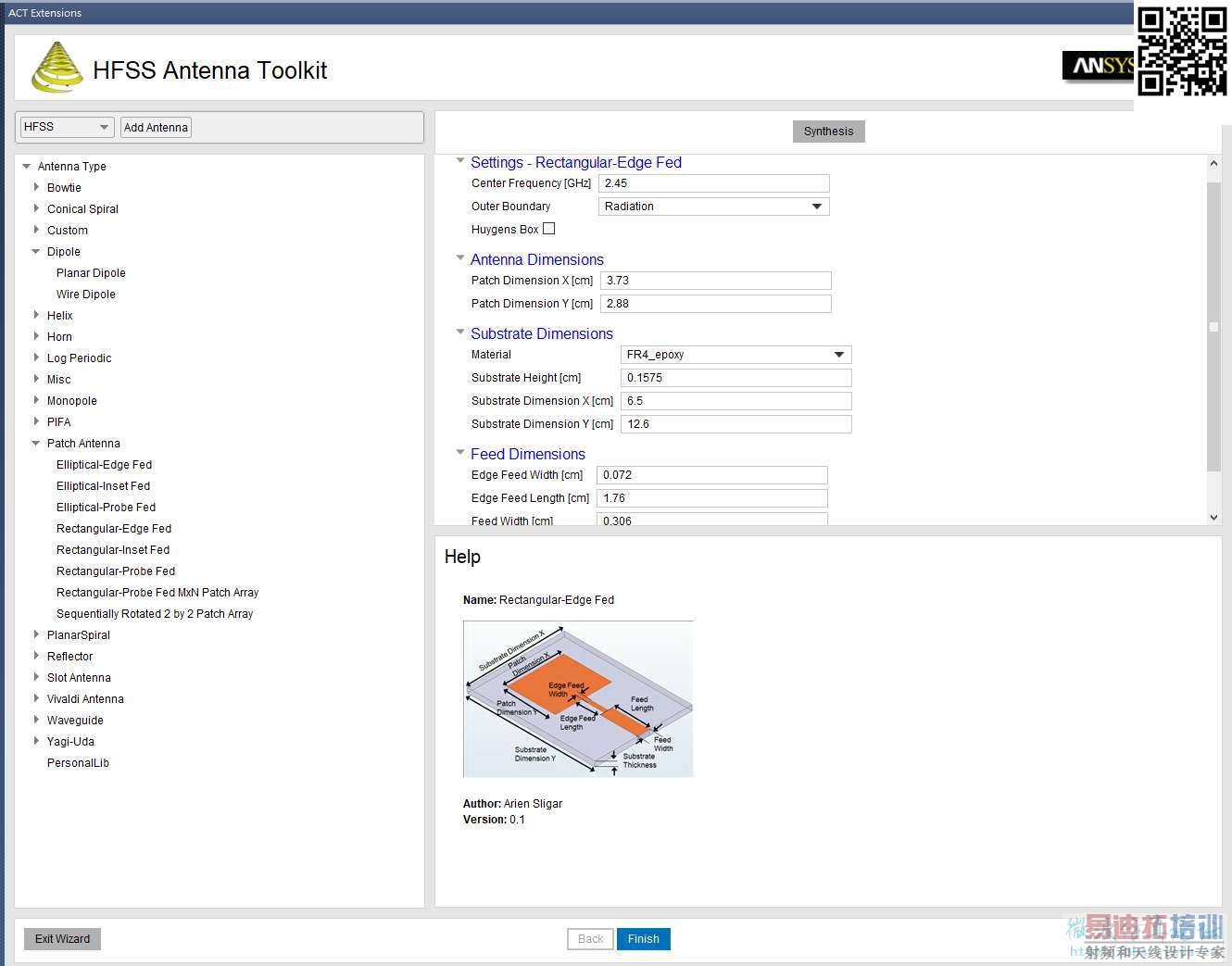Click the Substrate Dimension X input field
This screenshot has height=966, width=1232.
pyautogui.click(x=735, y=401)
